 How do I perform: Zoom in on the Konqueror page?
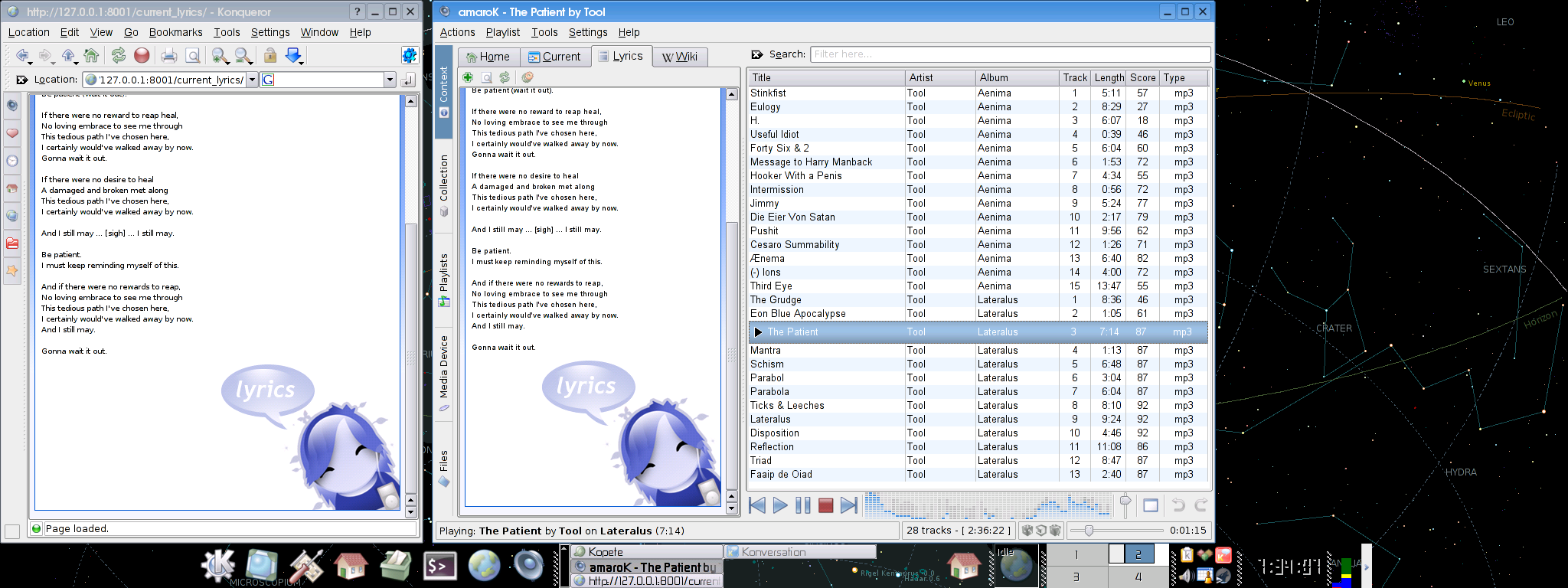point(219,55)
